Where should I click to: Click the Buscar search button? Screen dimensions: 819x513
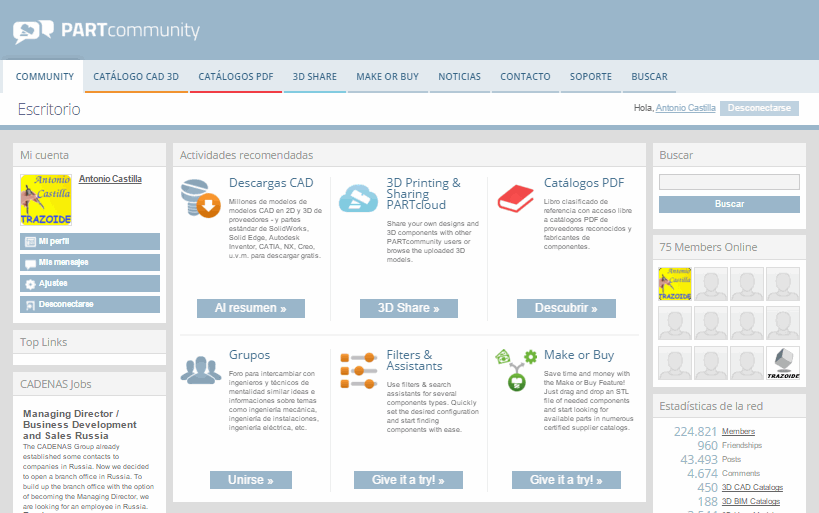(x=729, y=204)
